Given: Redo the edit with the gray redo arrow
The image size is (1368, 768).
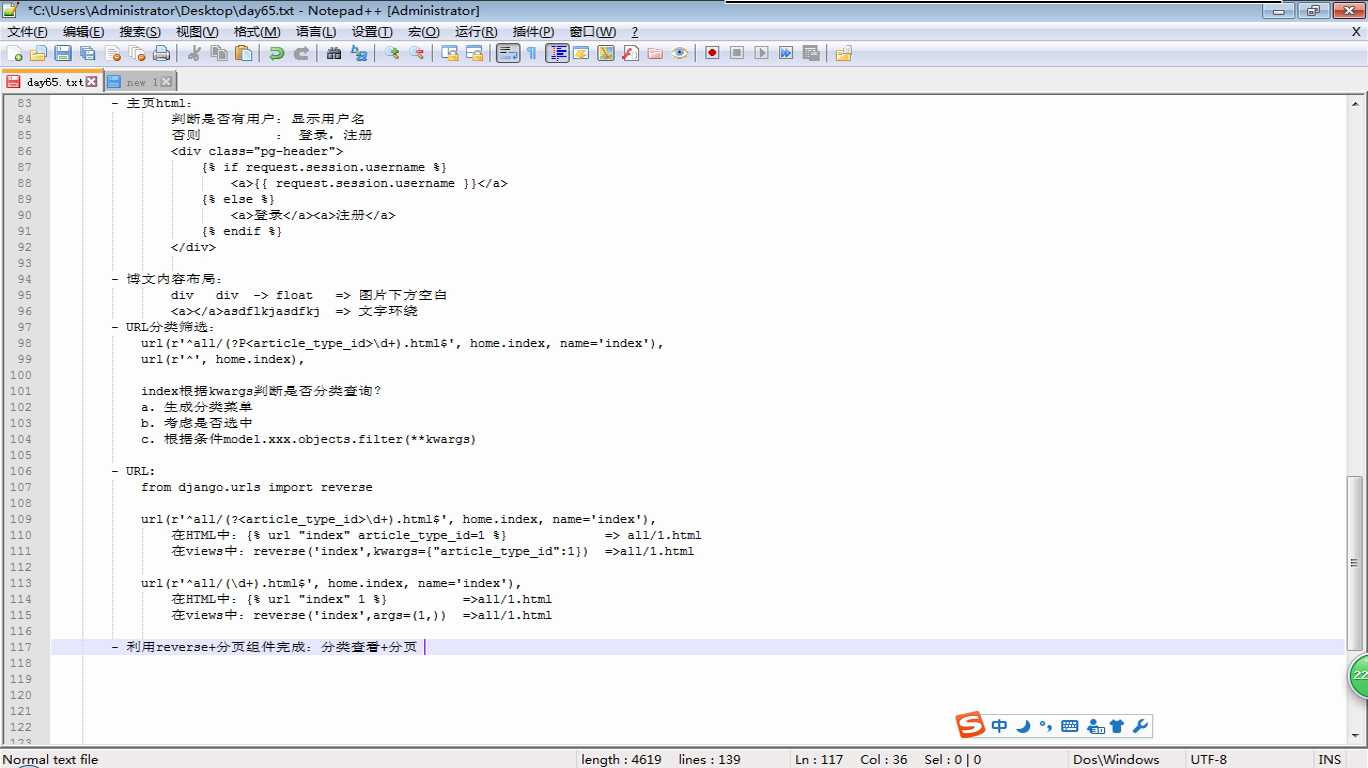Looking at the screenshot, I should click(301, 53).
